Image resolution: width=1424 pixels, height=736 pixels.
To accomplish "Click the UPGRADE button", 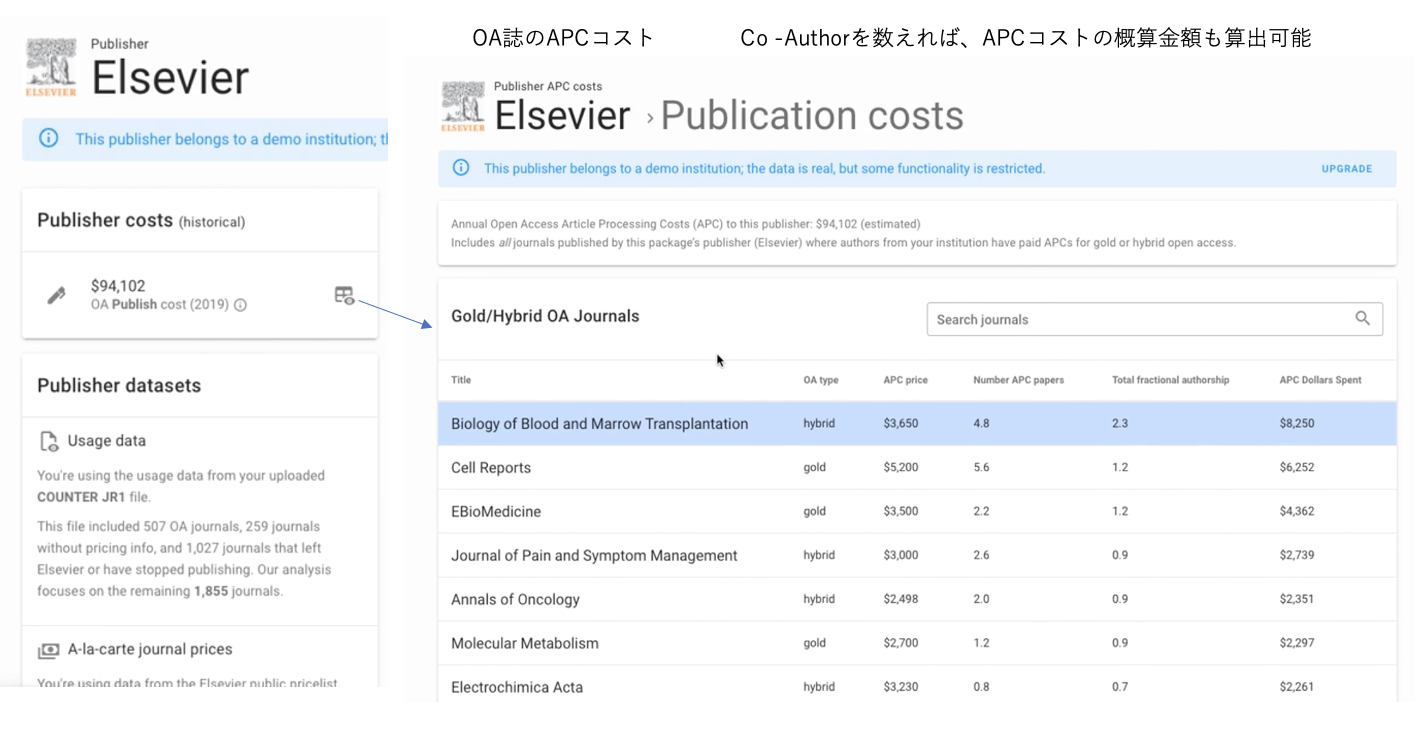I will (1347, 169).
